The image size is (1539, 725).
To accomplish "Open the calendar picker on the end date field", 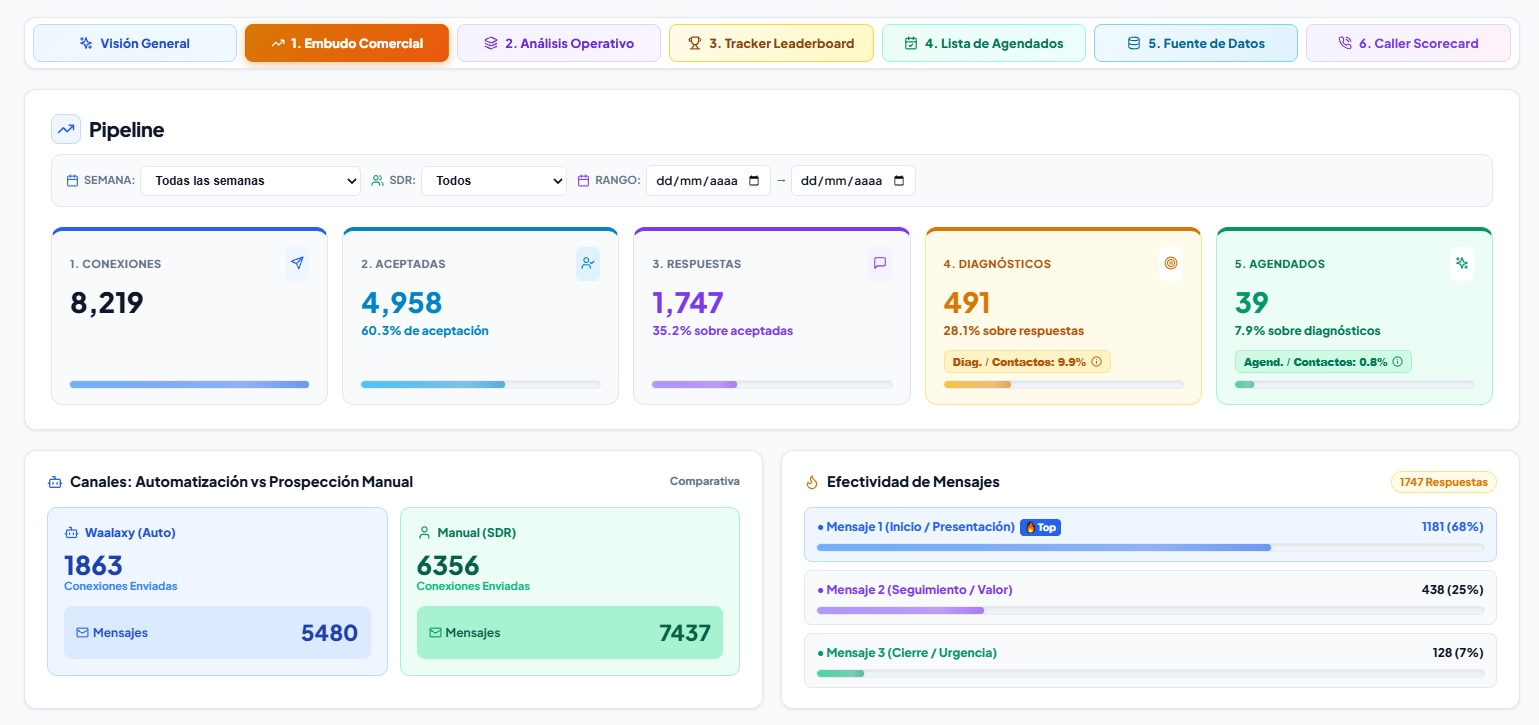I will coord(899,181).
